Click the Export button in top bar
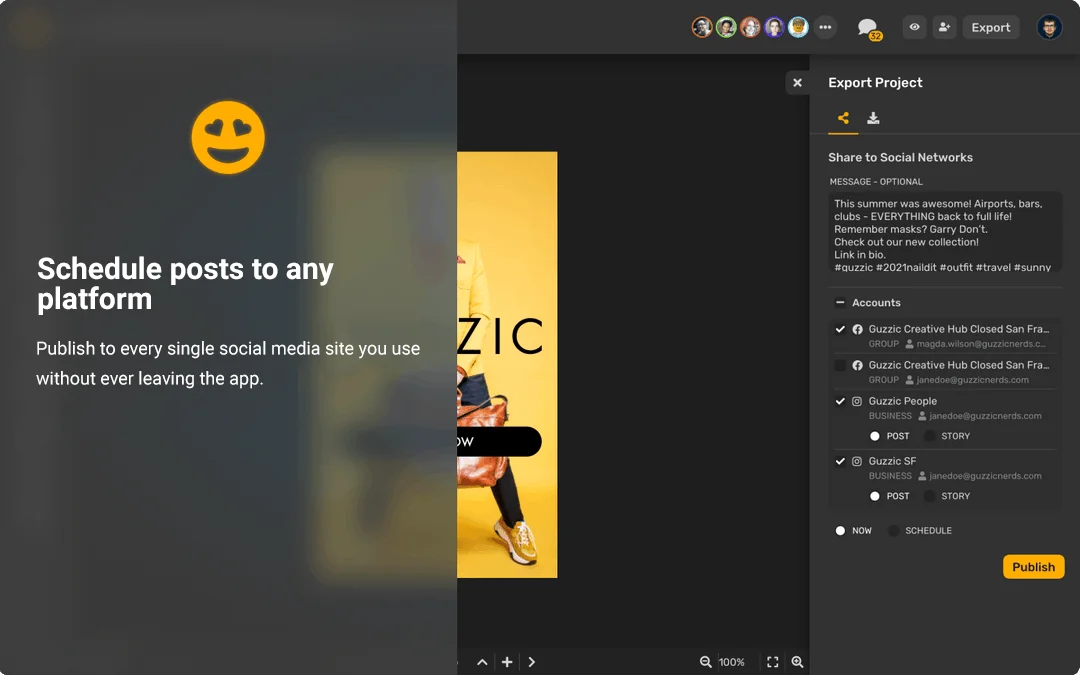The width and height of the screenshot is (1080, 675). tap(991, 27)
